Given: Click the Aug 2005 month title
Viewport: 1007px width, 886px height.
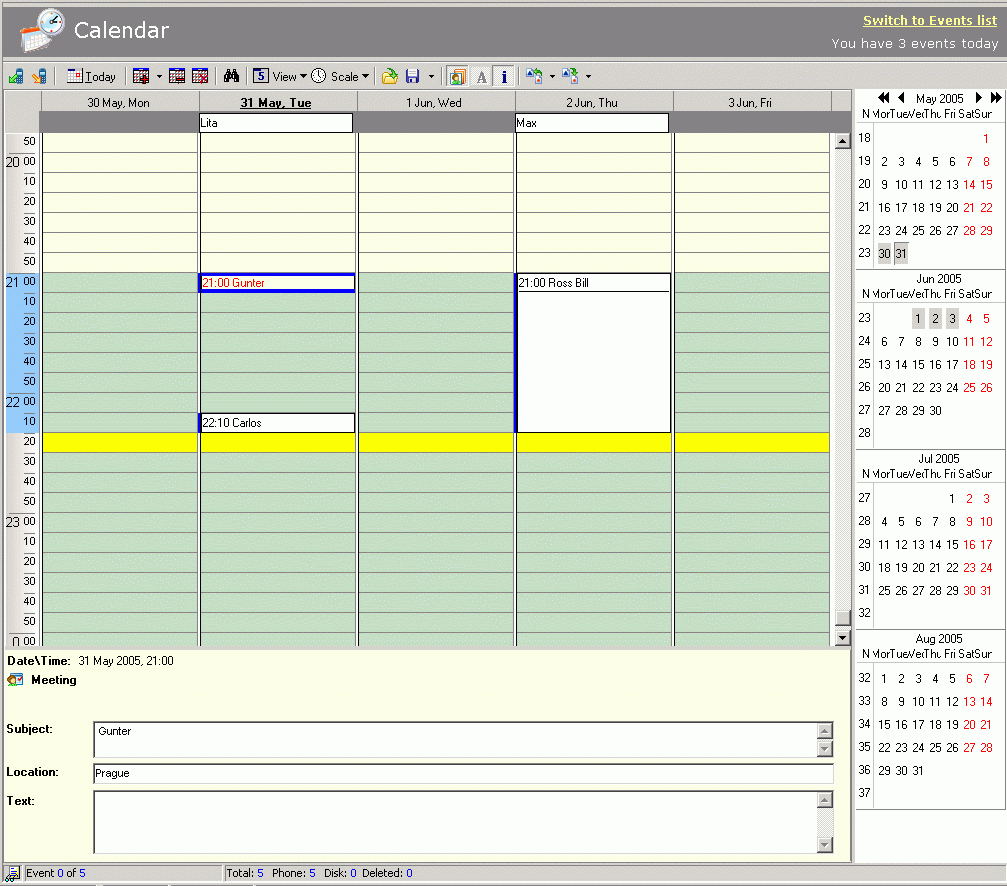Looking at the screenshot, I should (x=938, y=638).
